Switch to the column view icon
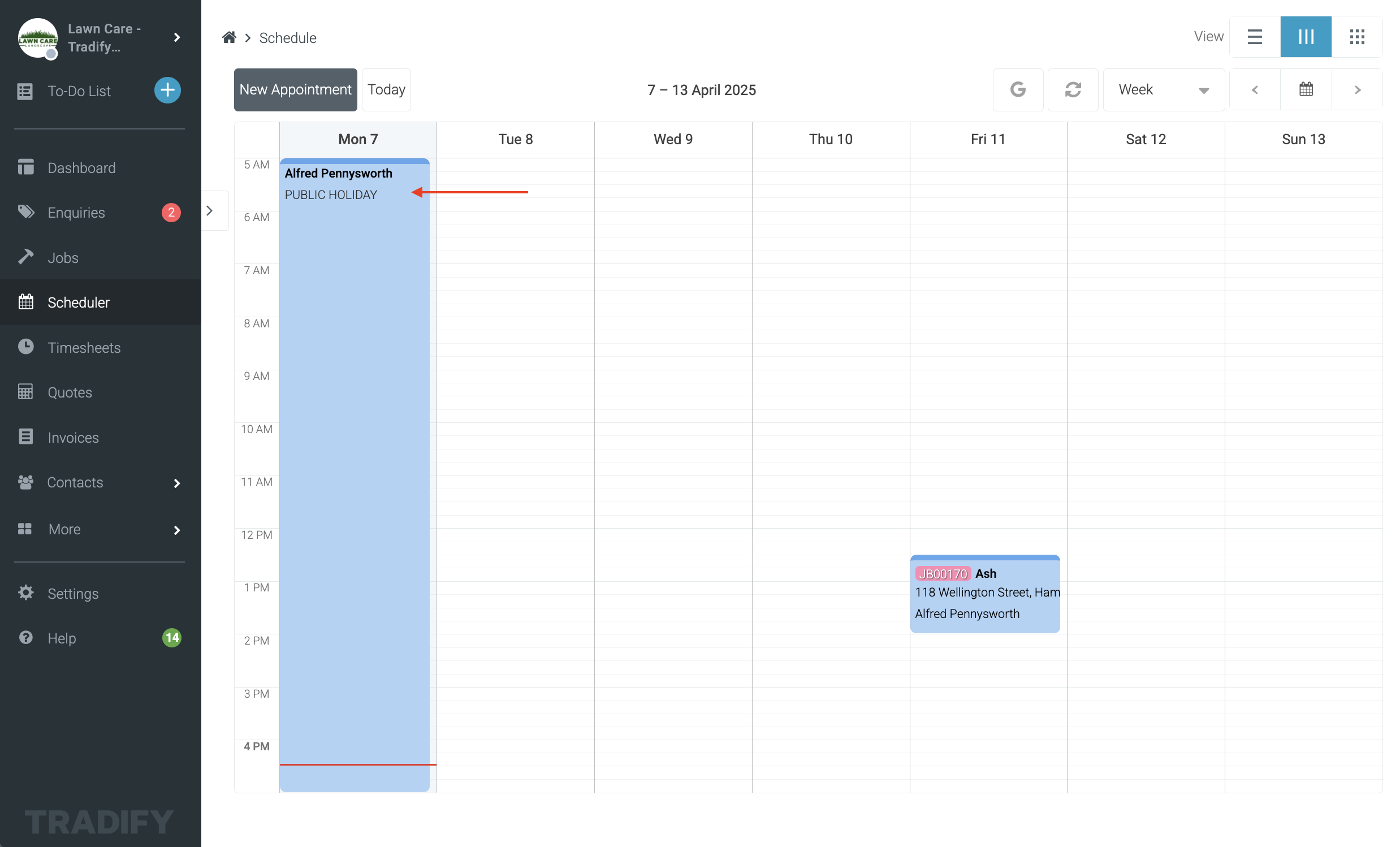The height and width of the screenshot is (847, 1400). (x=1306, y=37)
